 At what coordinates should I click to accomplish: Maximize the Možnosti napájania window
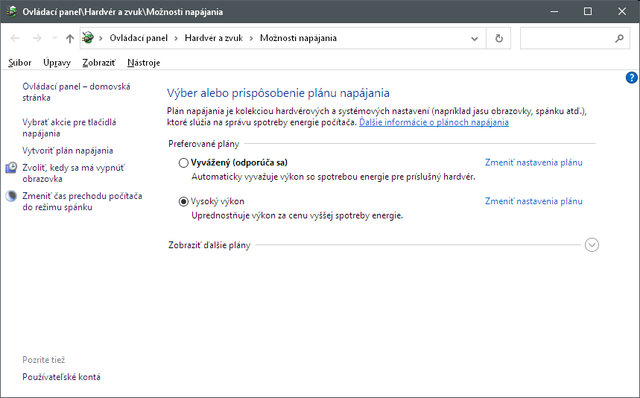point(588,11)
